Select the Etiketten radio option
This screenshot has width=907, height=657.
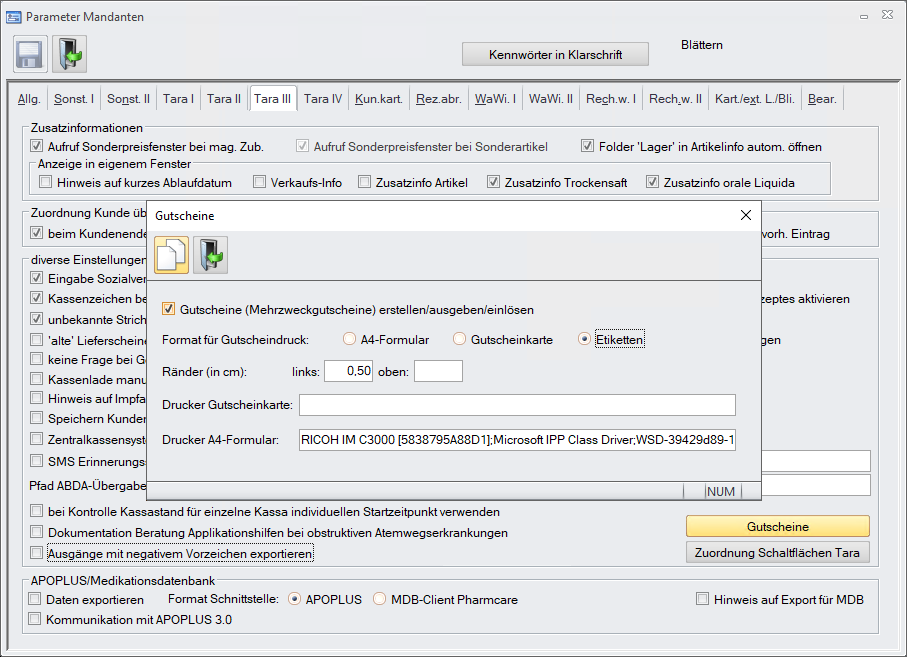tap(585, 340)
